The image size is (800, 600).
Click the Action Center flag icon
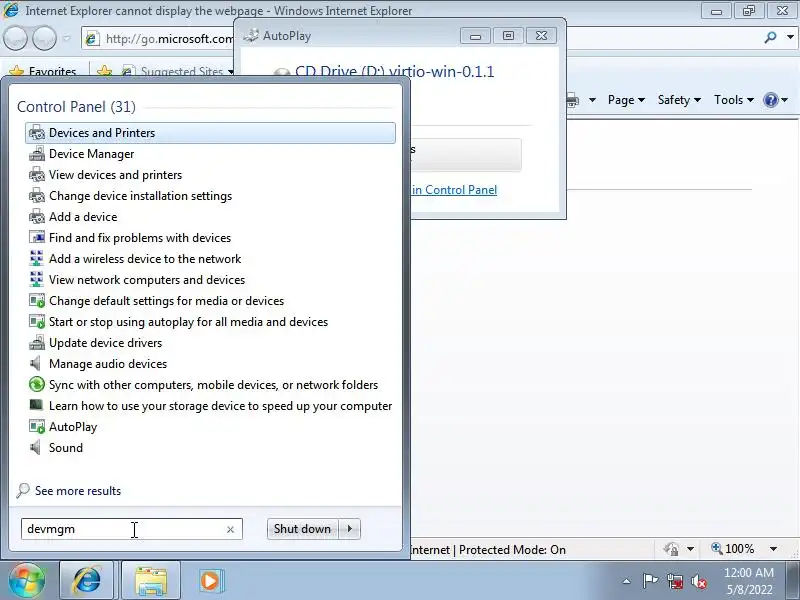click(x=650, y=581)
